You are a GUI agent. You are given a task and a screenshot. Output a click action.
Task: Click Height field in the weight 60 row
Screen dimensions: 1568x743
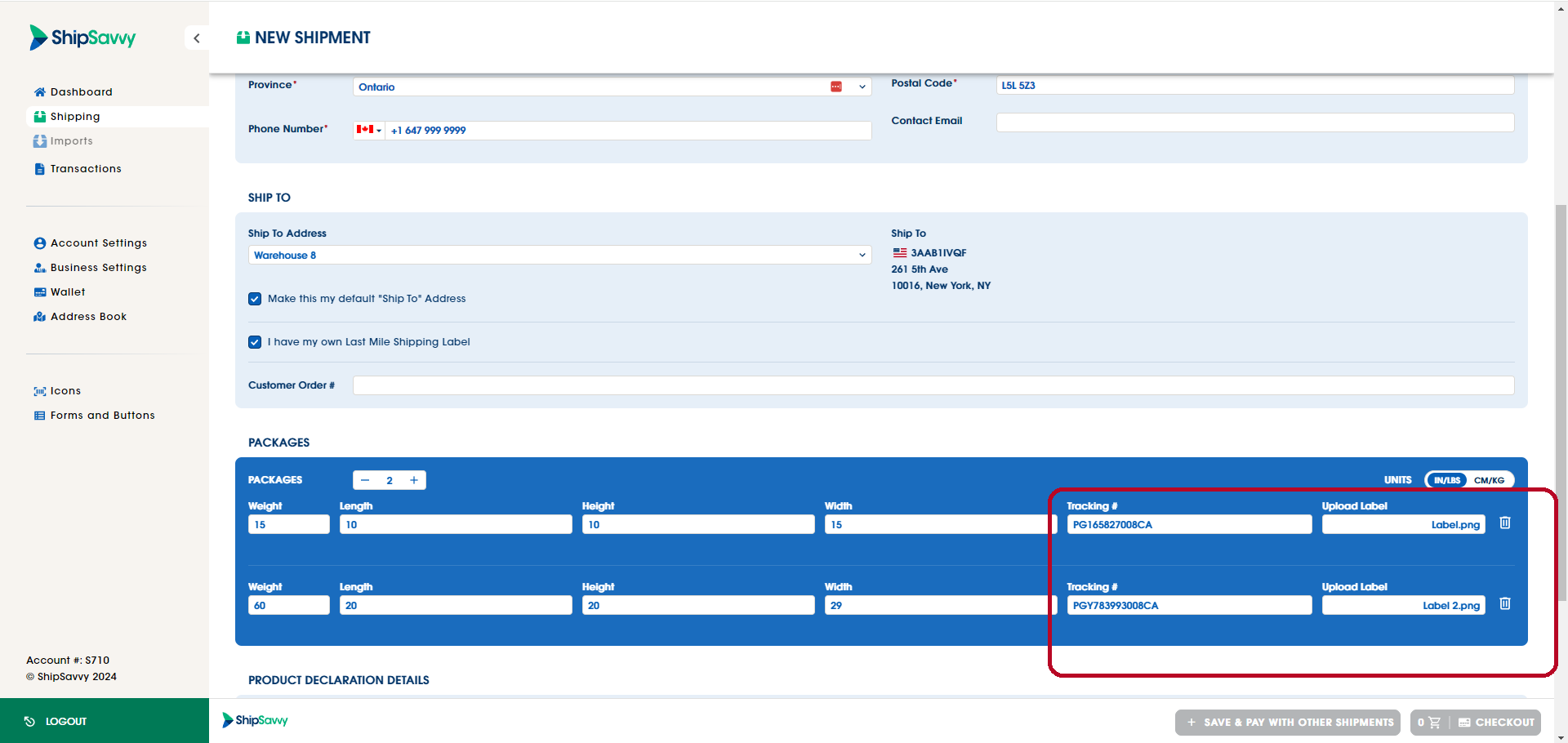coord(698,605)
